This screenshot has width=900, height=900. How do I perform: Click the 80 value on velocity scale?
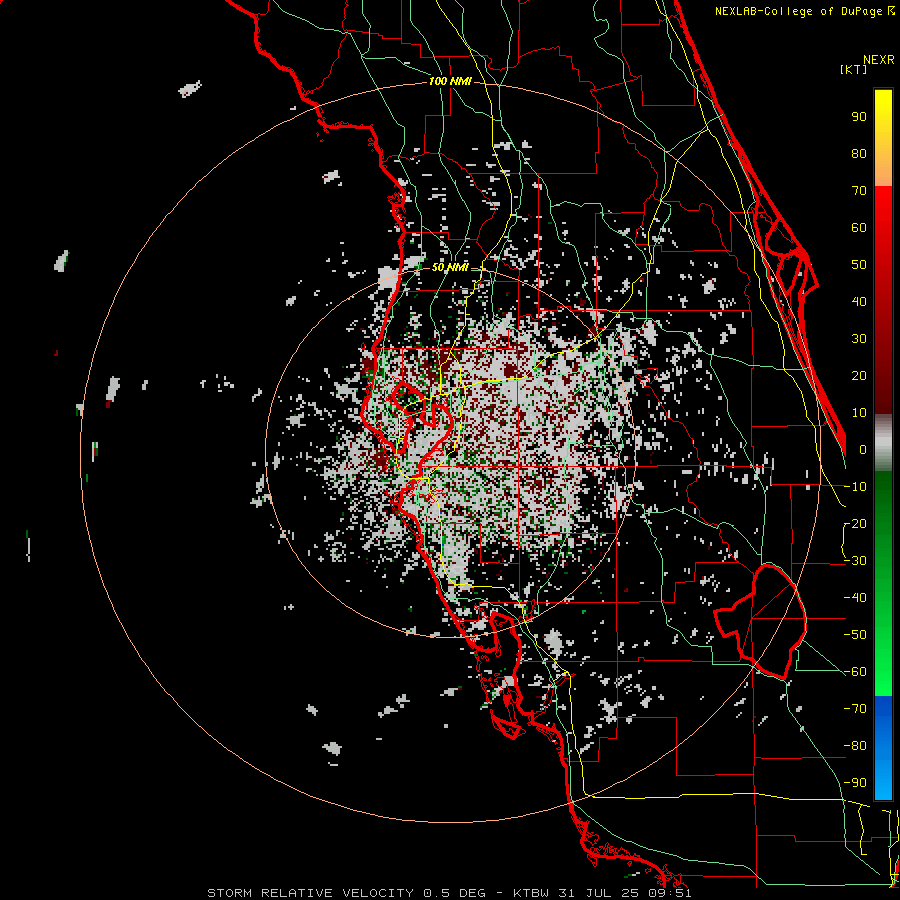tap(859, 154)
